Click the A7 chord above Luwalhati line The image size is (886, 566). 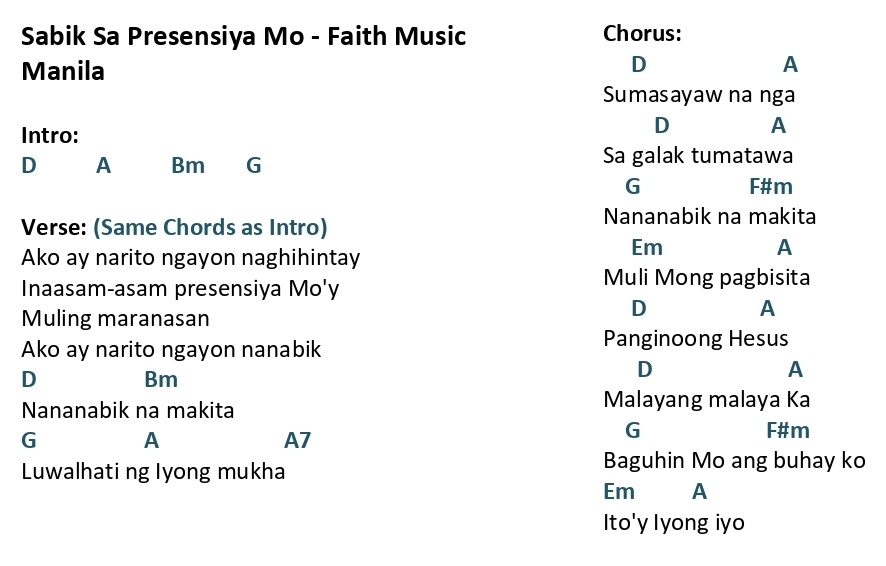coord(297,440)
